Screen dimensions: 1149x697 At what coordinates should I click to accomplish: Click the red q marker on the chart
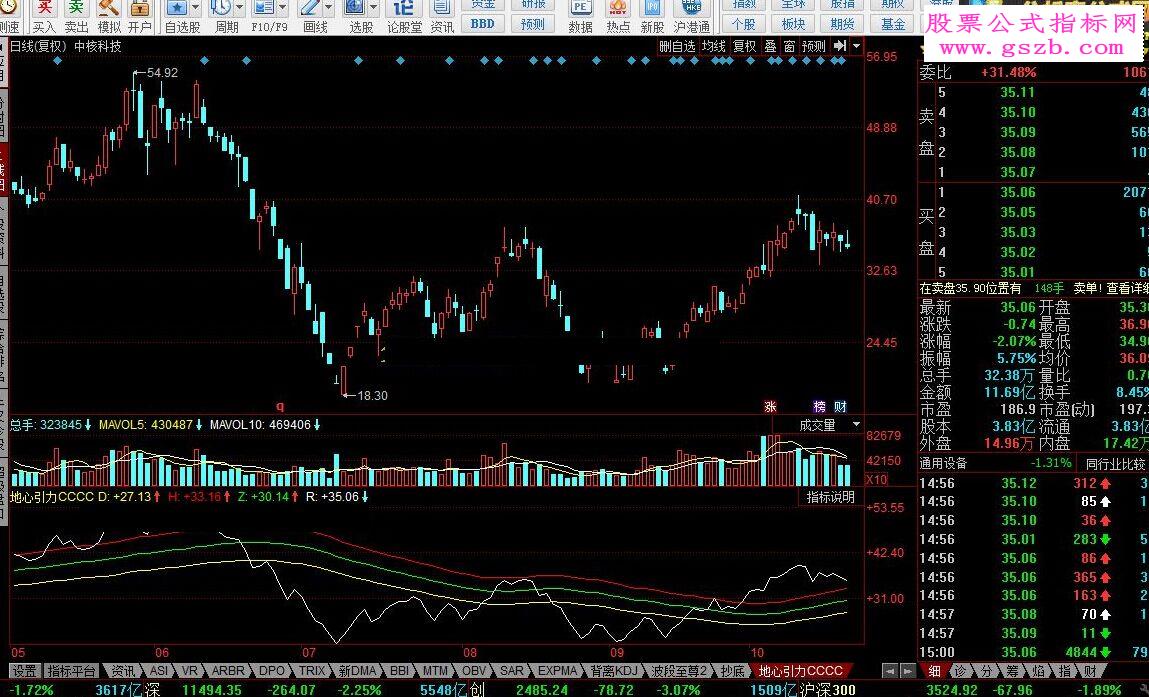point(280,406)
